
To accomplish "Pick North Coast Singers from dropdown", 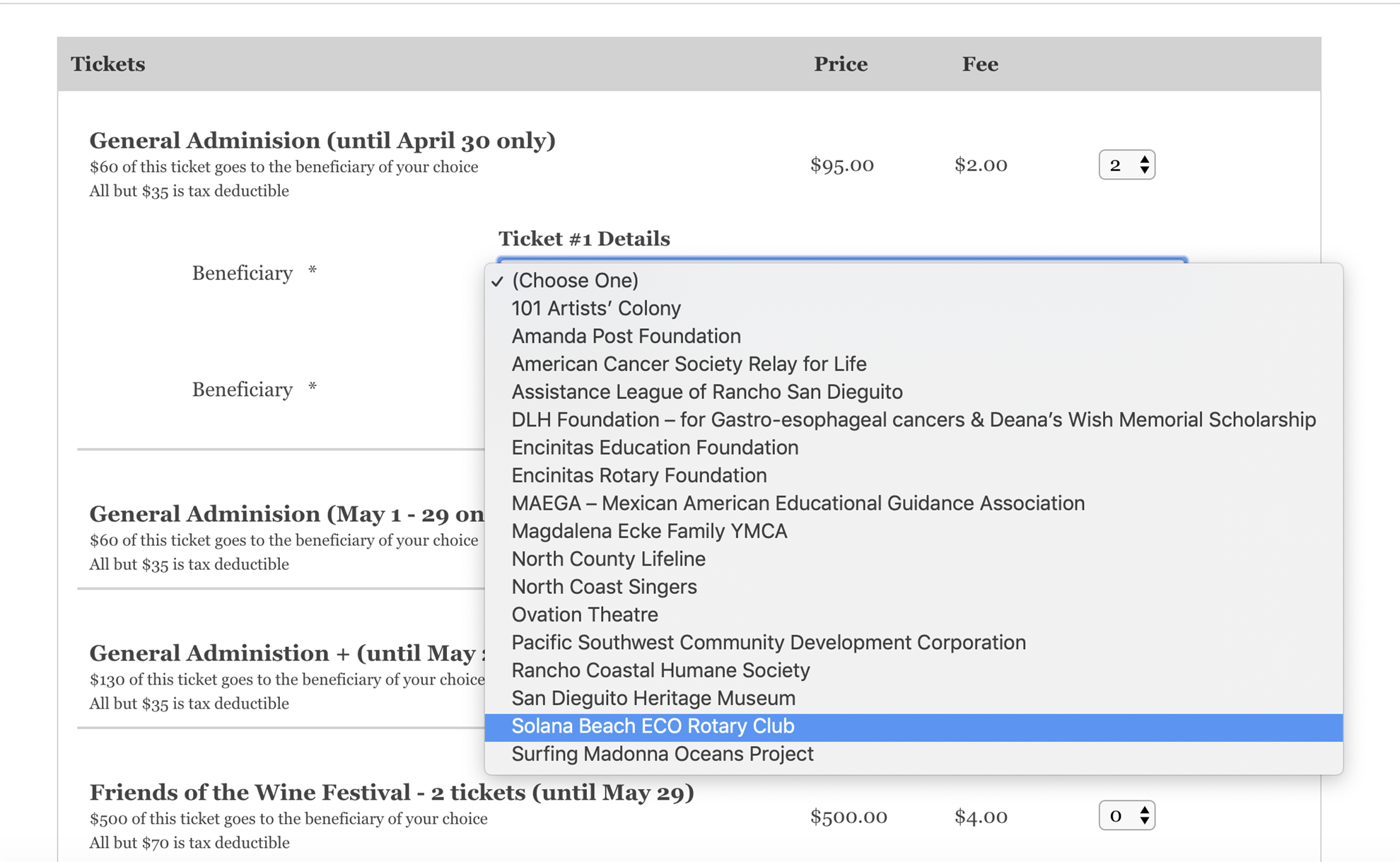I will click(604, 587).
